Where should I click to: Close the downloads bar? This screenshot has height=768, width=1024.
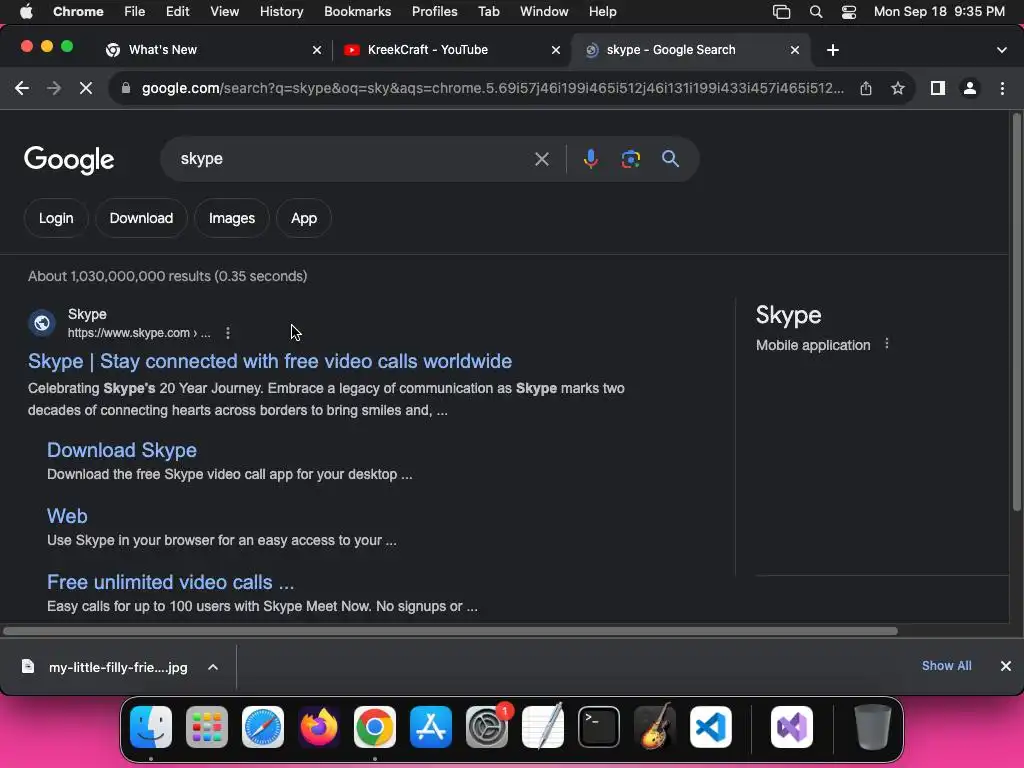tap(1006, 666)
